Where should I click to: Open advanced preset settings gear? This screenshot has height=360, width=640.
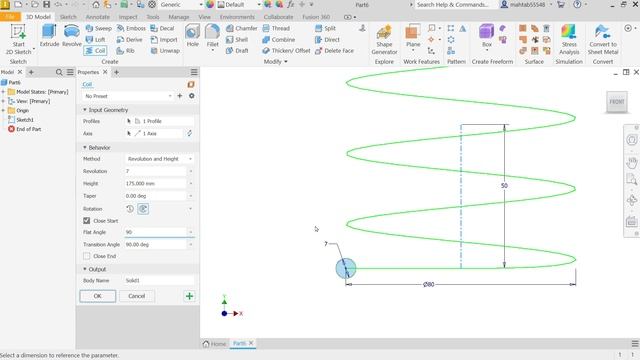[191, 96]
